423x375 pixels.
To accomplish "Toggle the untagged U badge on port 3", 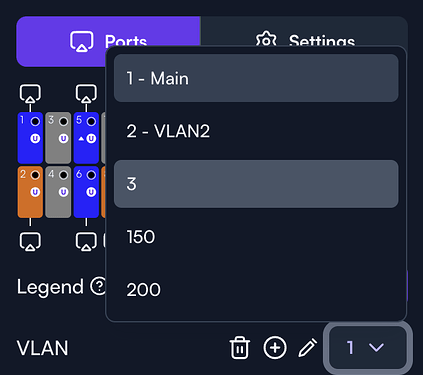I will tap(63, 138).
